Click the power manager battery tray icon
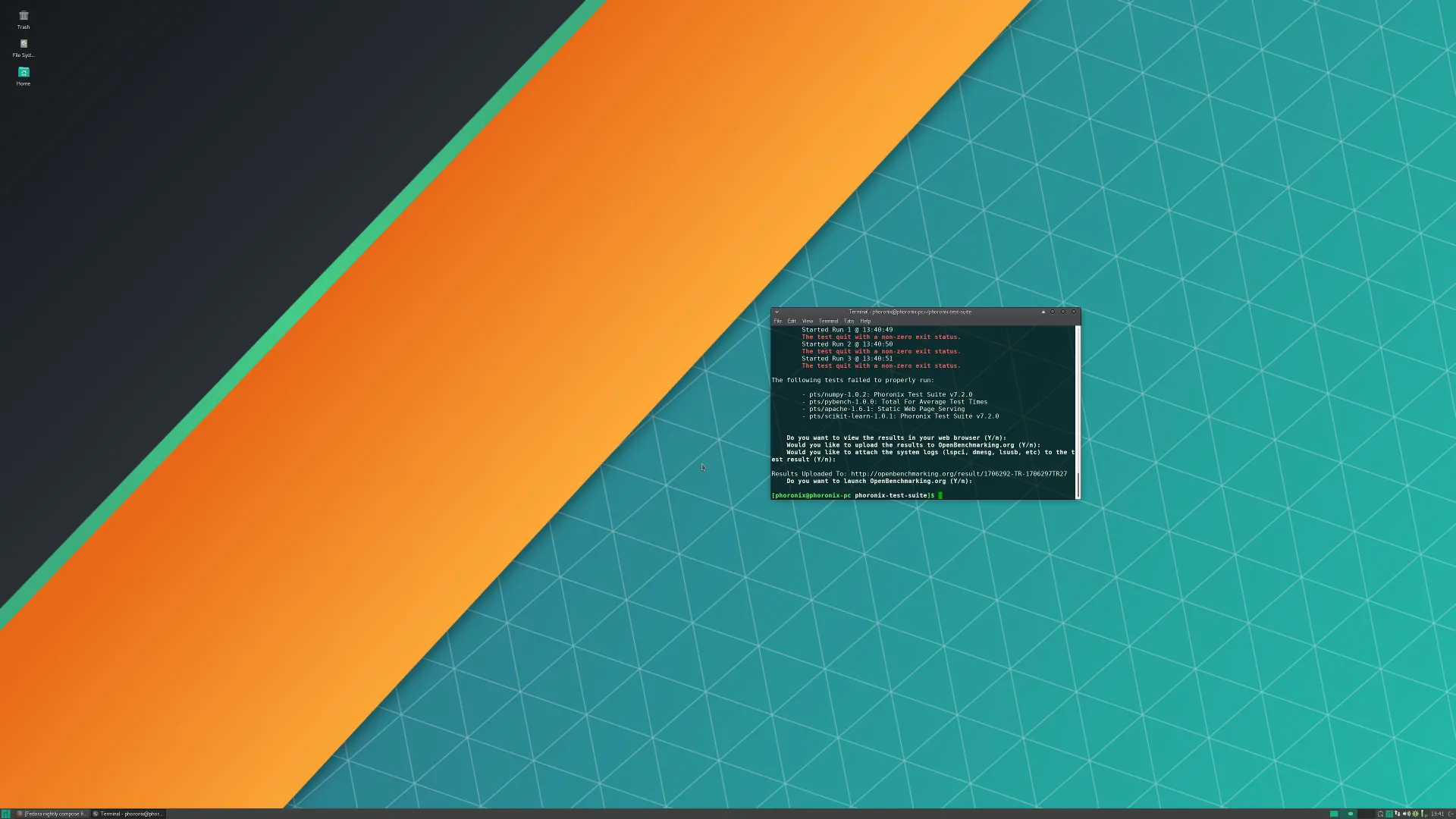1456x819 pixels. point(1423,814)
